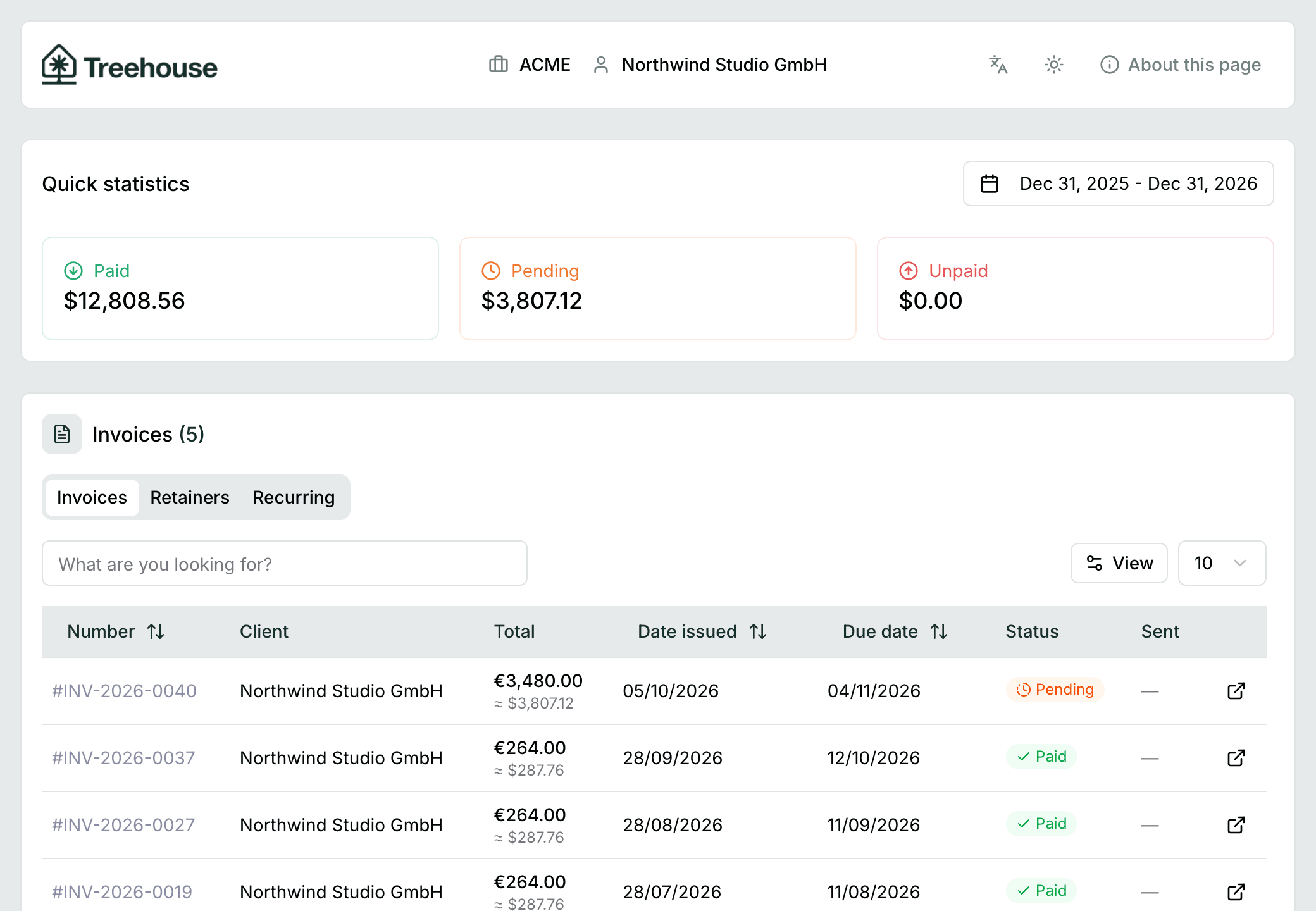Click the external-link icon for INV-2026-0040
The width and height of the screenshot is (1316, 911).
coord(1236,691)
